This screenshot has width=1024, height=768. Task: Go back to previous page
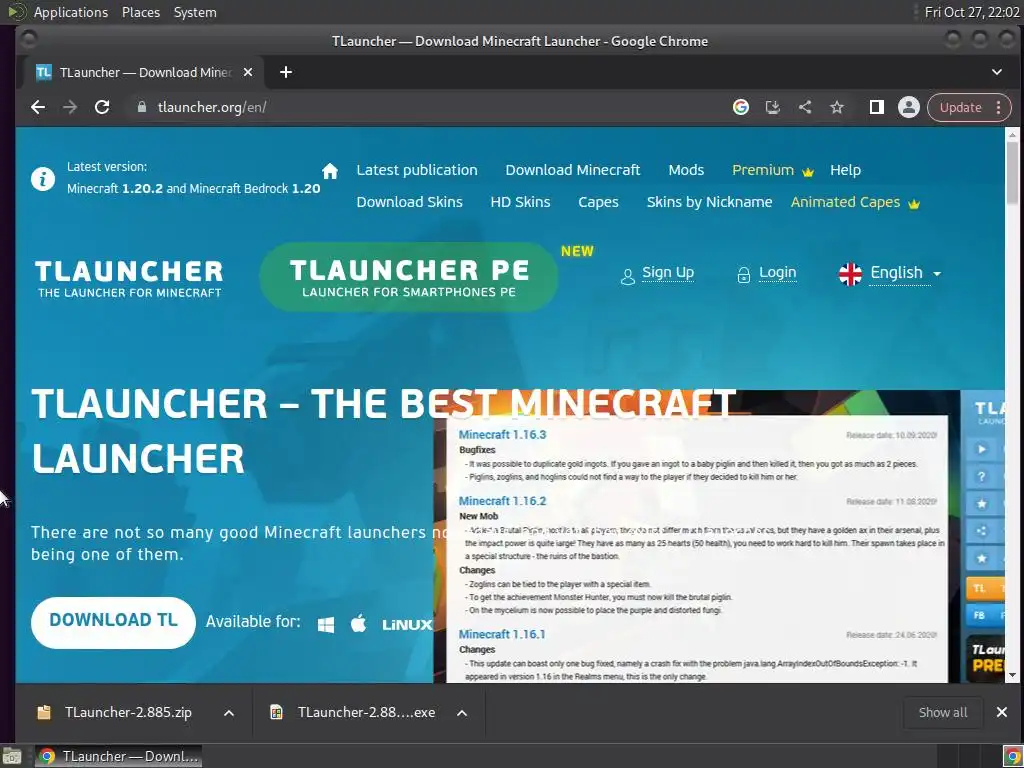pyautogui.click(x=38, y=107)
